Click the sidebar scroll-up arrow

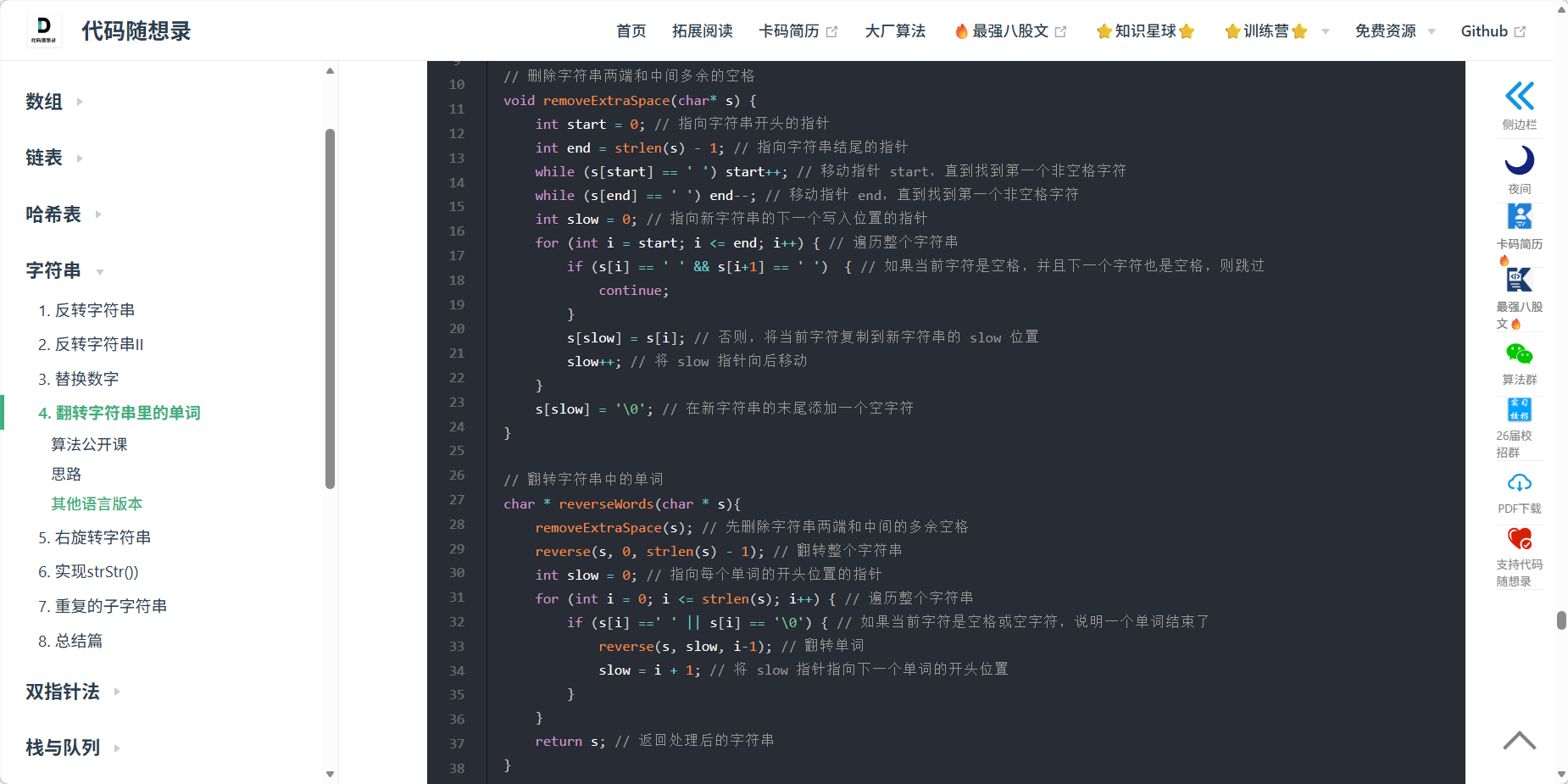coord(330,71)
